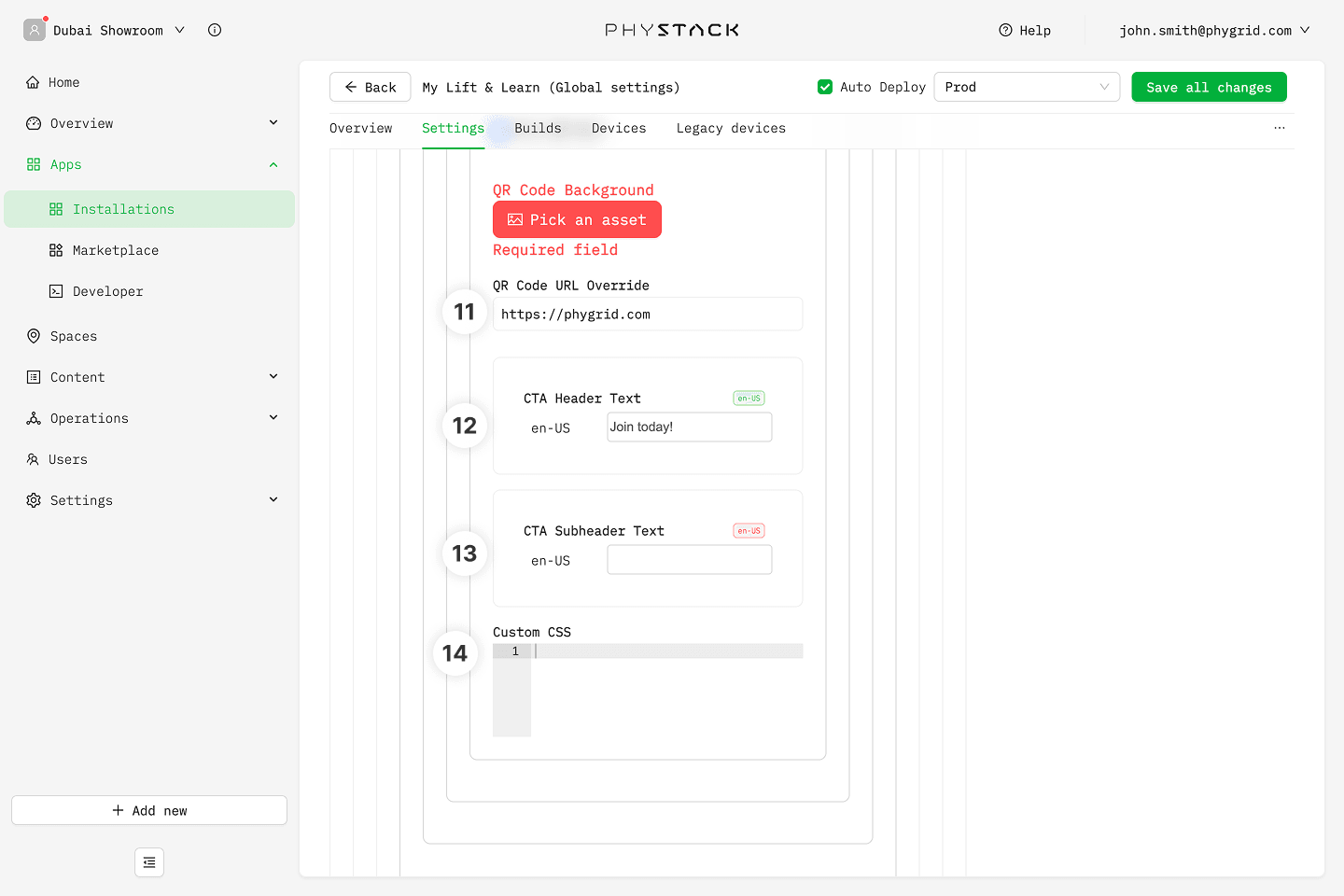The width and height of the screenshot is (1344, 896).
Task: Click the QR Code URL Override field
Action: pos(648,314)
